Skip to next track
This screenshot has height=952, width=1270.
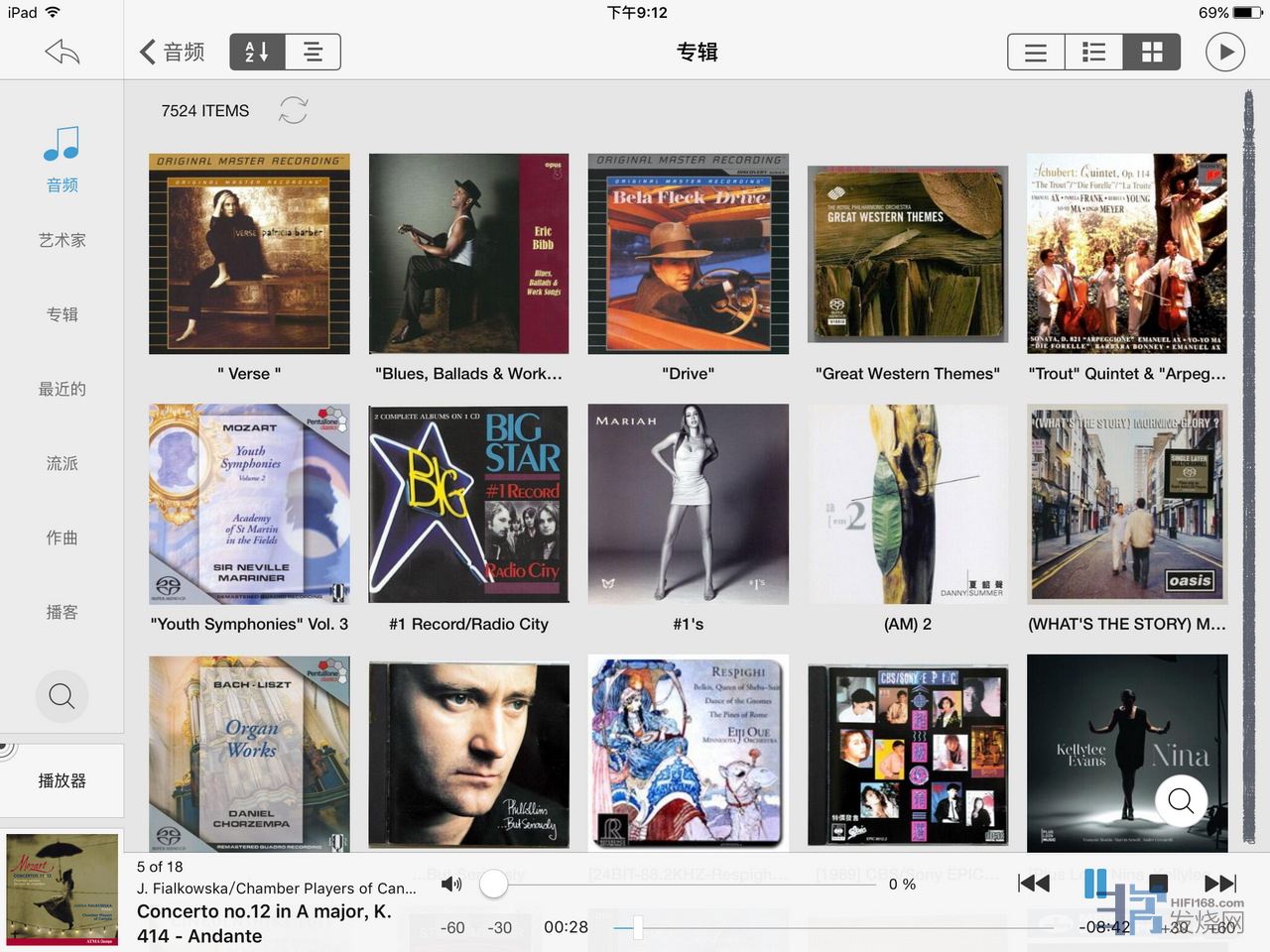pyautogui.click(x=1219, y=883)
